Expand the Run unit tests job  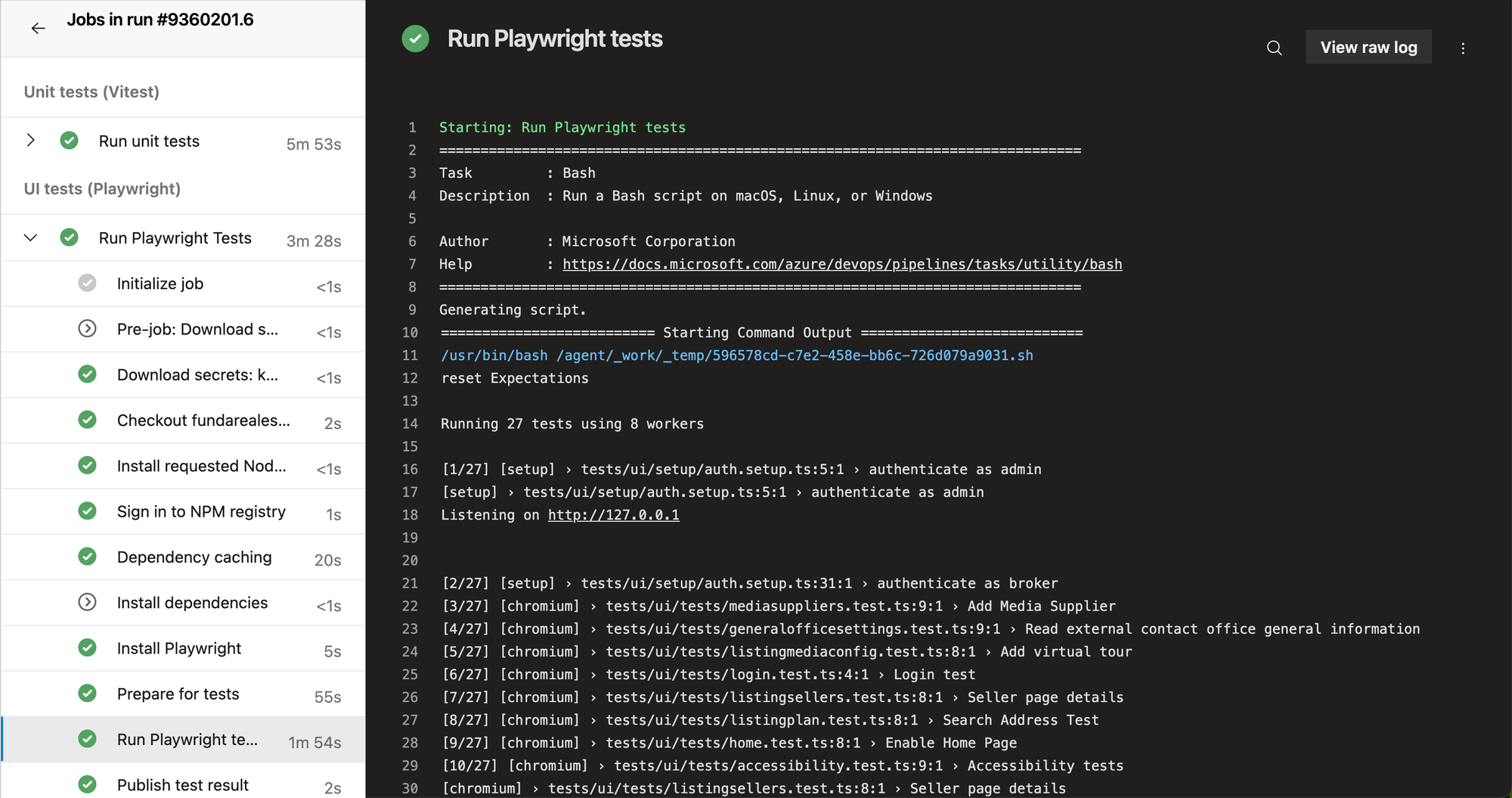click(x=30, y=141)
